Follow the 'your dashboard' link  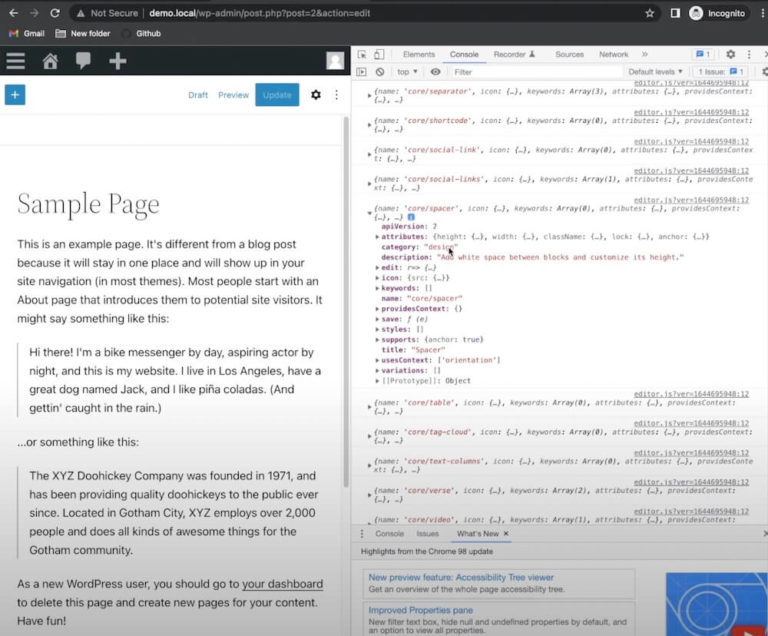(x=282, y=584)
